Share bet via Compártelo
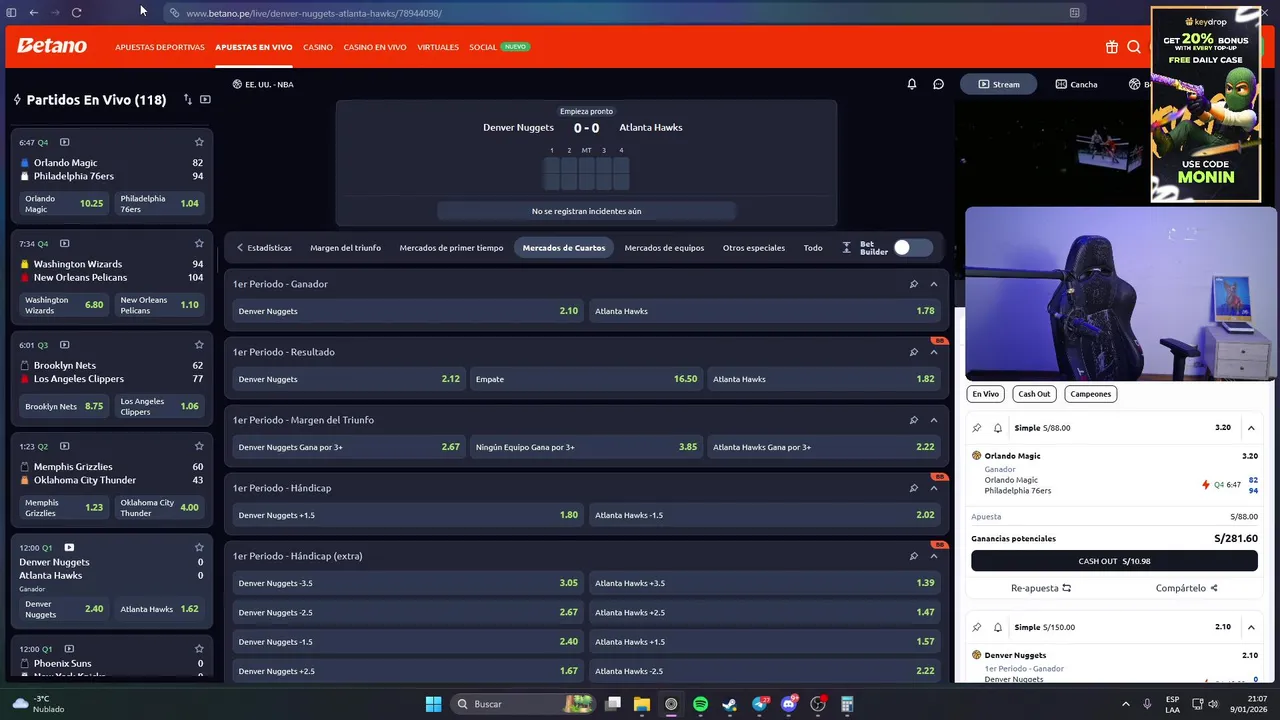 coord(1186,588)
